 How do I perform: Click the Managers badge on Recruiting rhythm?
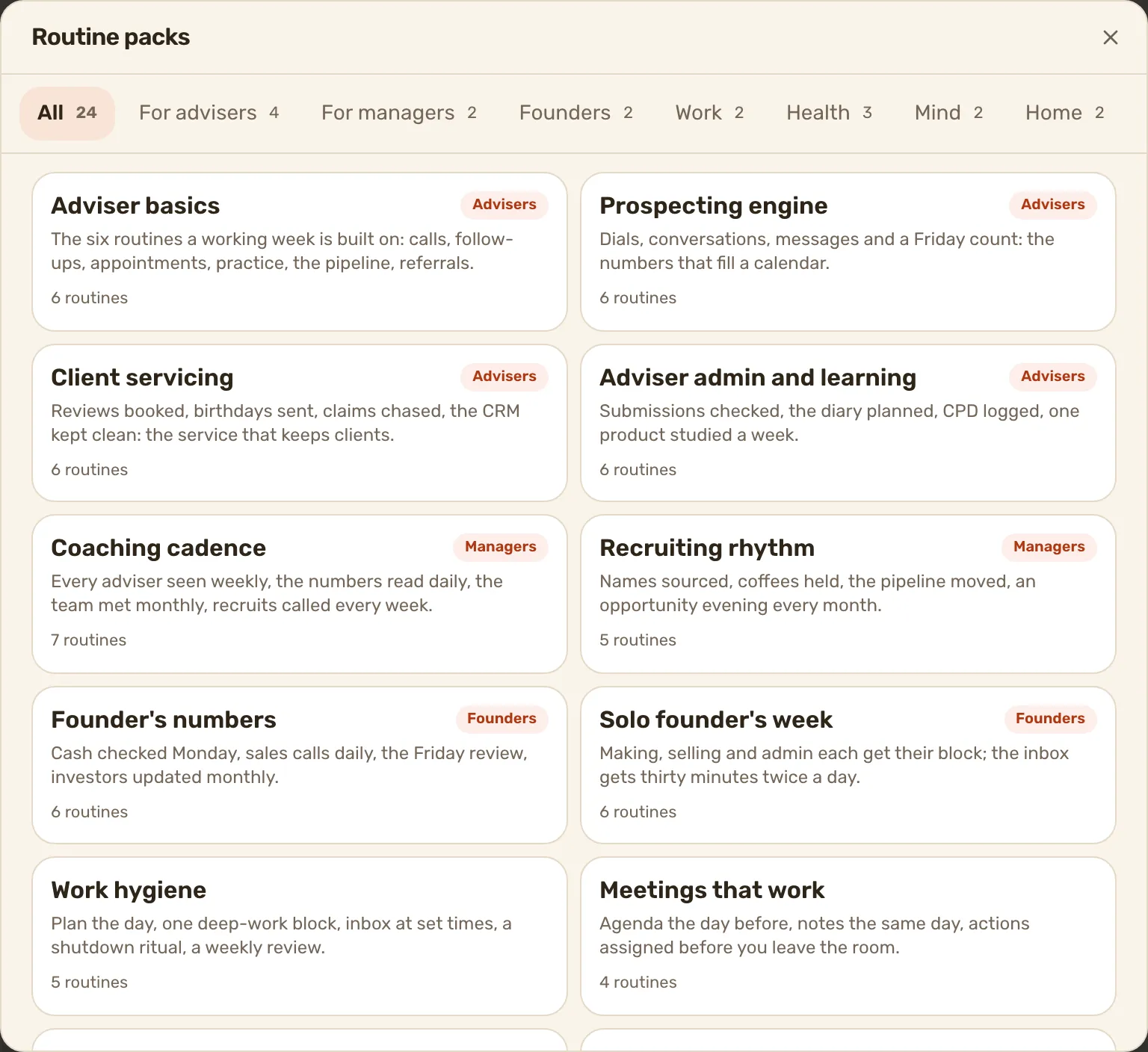coord(1049,547)
